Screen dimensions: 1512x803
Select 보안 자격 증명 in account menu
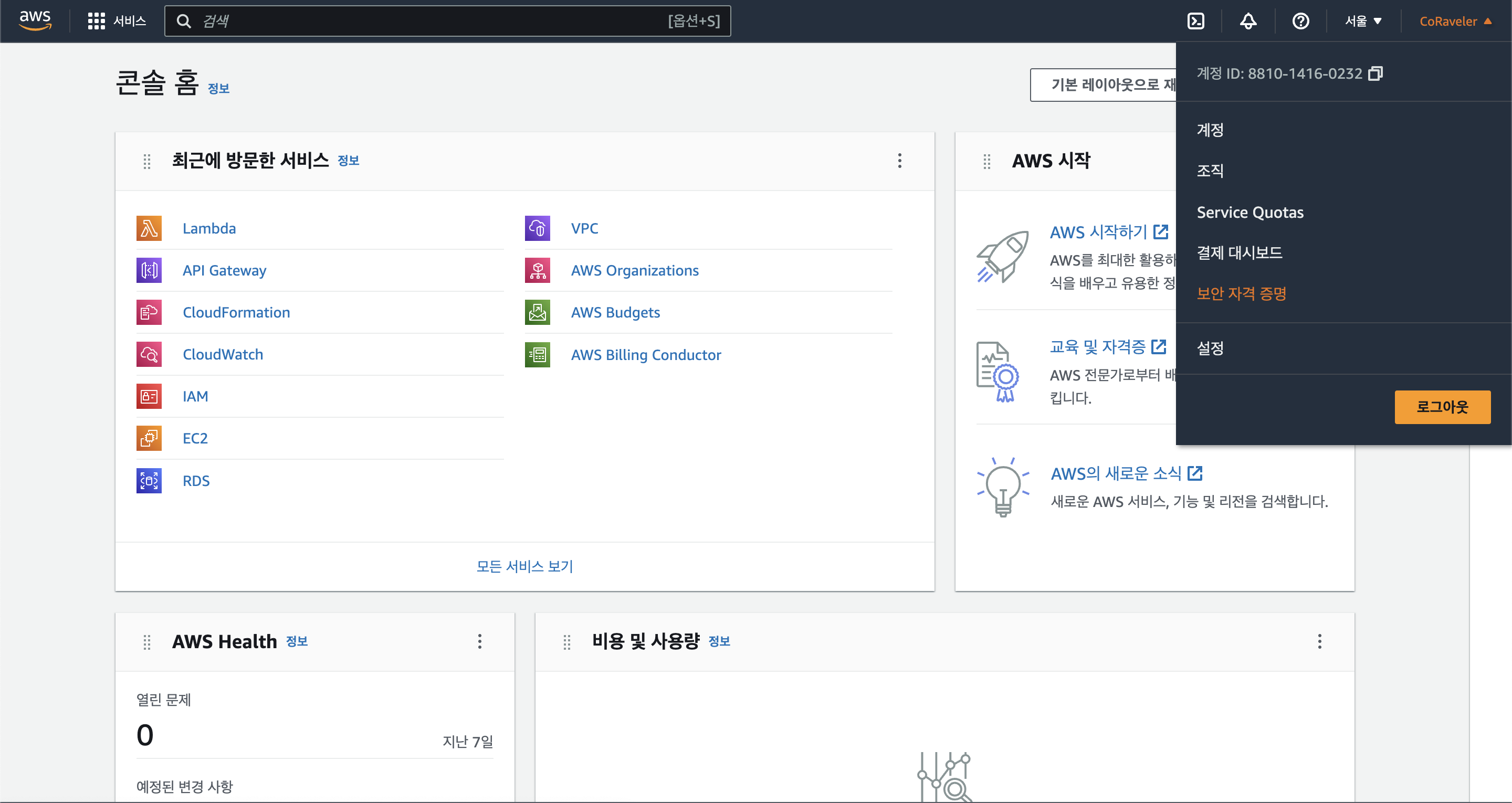1242,293
